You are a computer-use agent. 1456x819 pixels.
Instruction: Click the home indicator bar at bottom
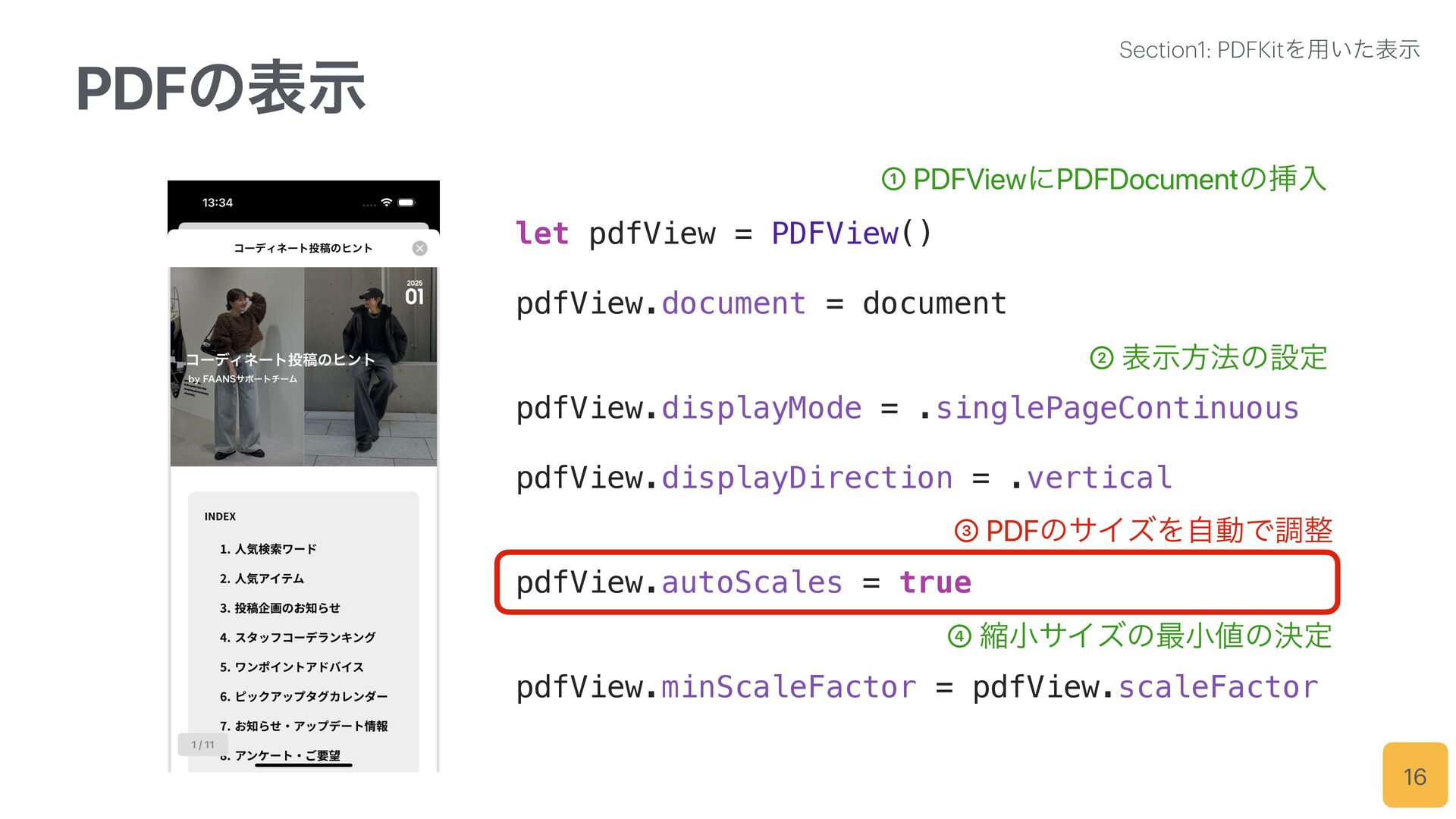[x=303, y=765]
